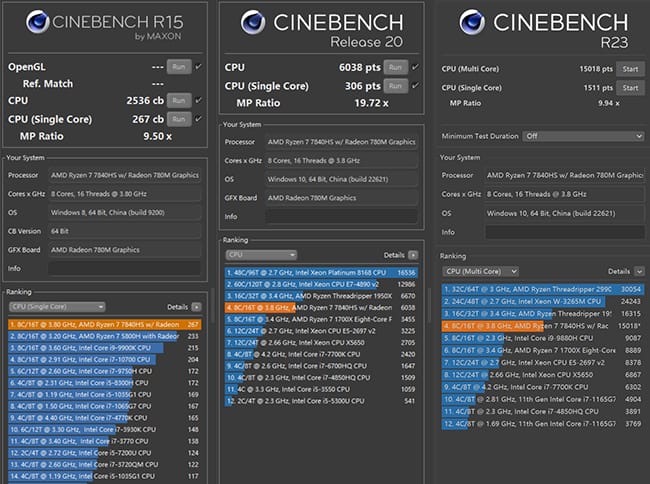
Task: Select Core i9-9900K ranking row in R15
Action: (104, 348)
